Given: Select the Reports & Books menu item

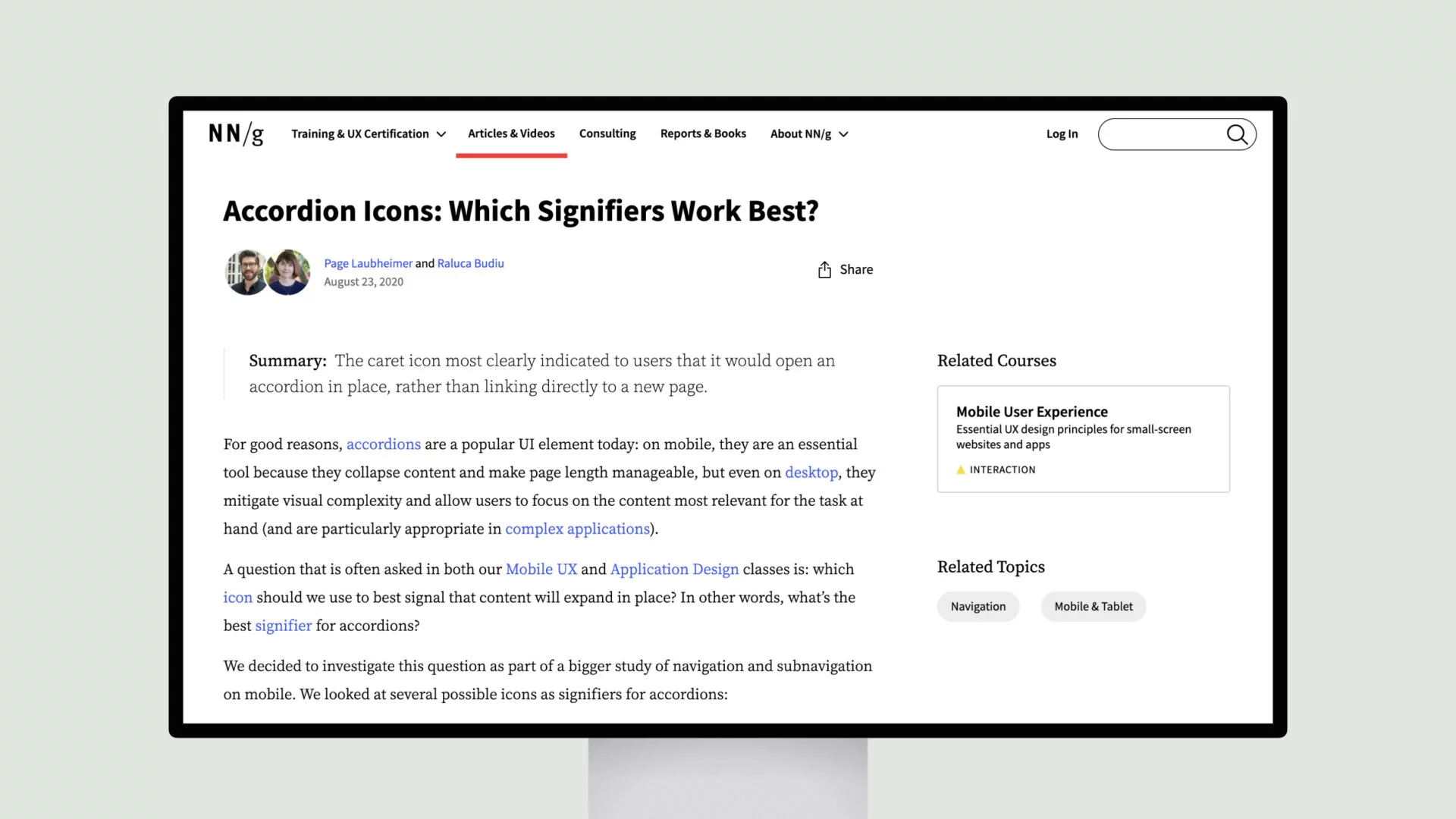Looking at the screenshot, I should pos(703,133).
